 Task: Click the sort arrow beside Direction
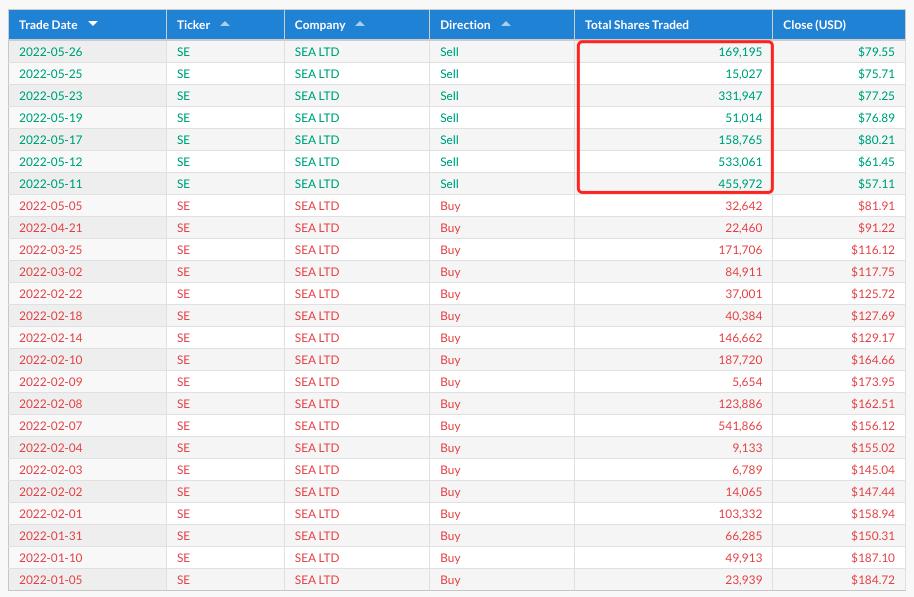click(505, 24)
